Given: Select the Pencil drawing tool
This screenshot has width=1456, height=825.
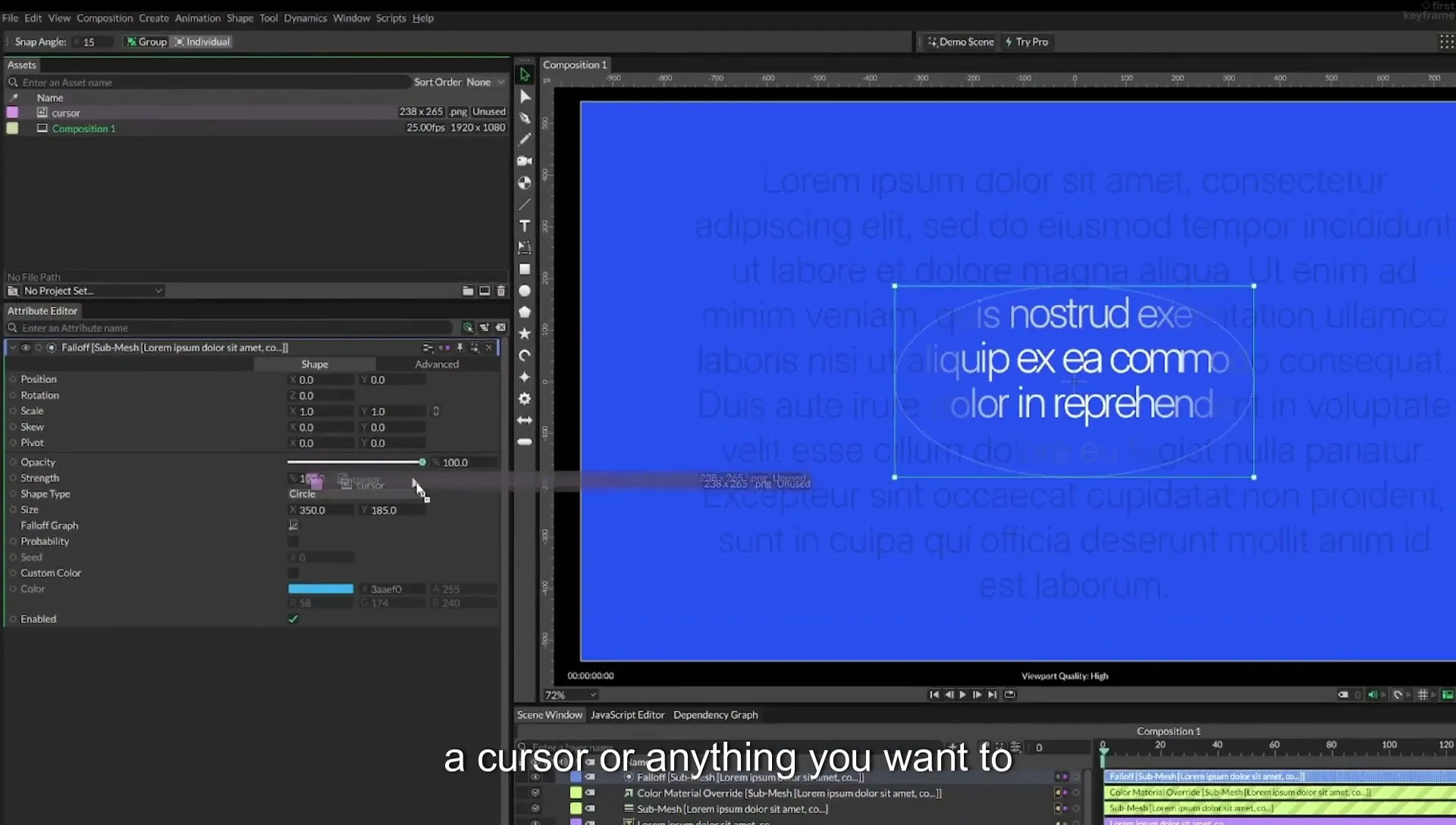Looking at the screenshot, I should point(524,139).
